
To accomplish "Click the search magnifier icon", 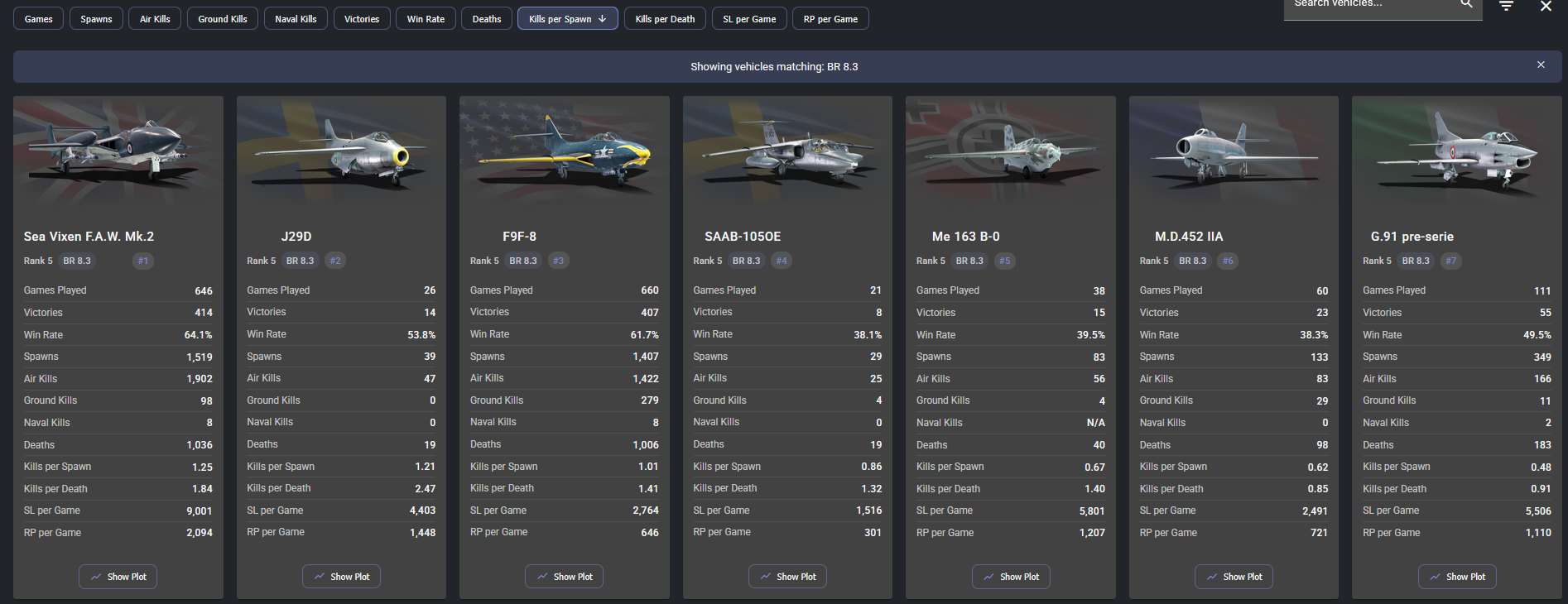I will click(1466, 4).
